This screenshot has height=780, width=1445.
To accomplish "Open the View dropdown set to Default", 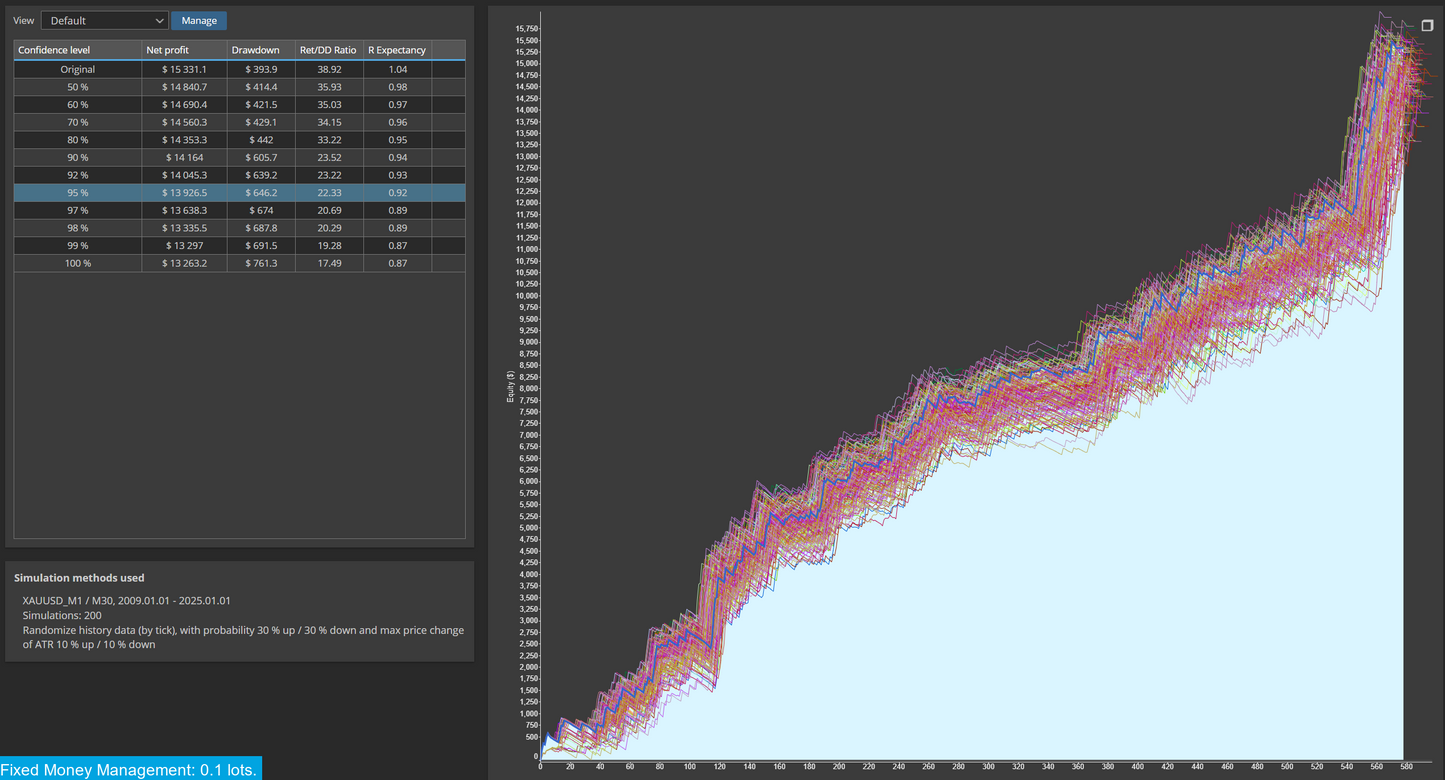I will pos(105,20).
